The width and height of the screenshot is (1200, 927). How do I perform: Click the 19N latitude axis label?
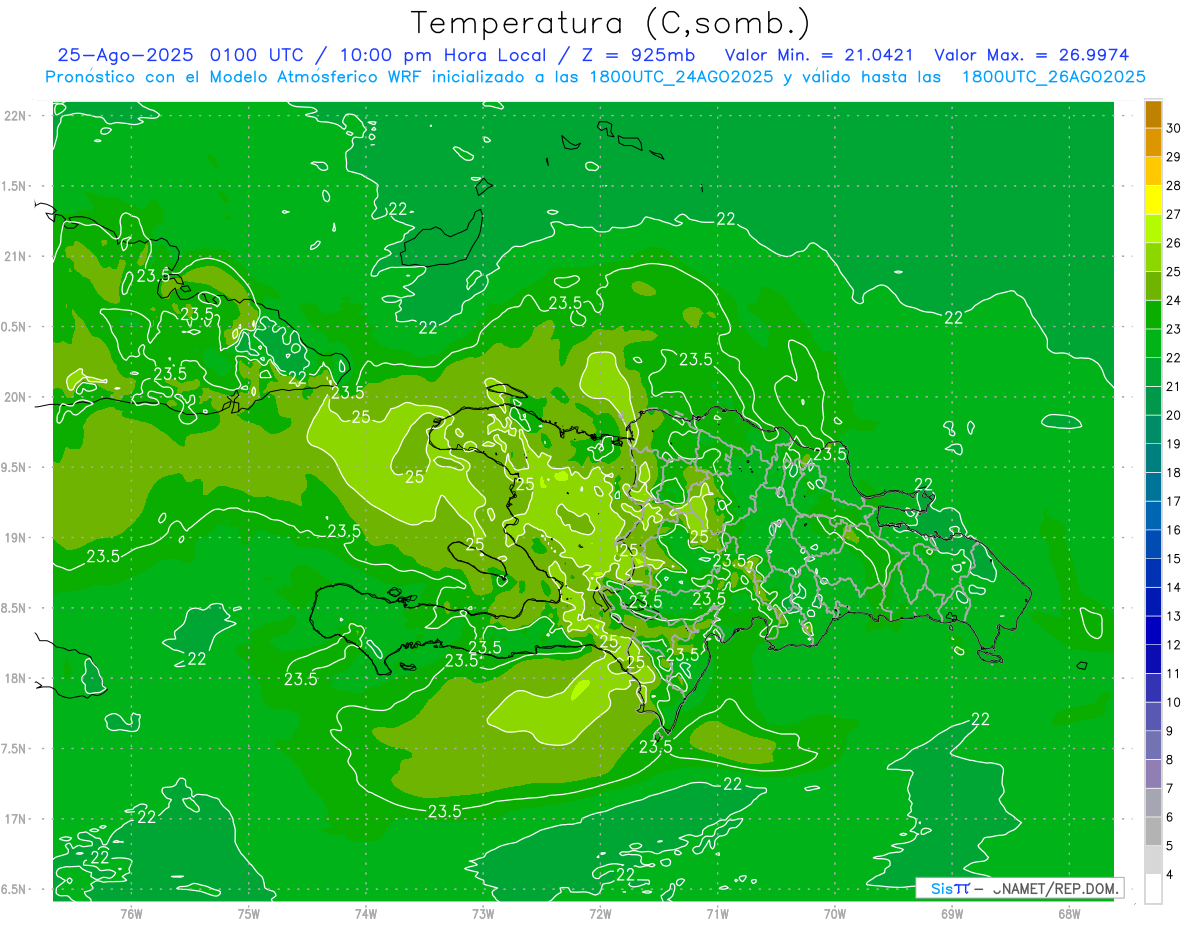pyautogui.click(x=17, y=538)
